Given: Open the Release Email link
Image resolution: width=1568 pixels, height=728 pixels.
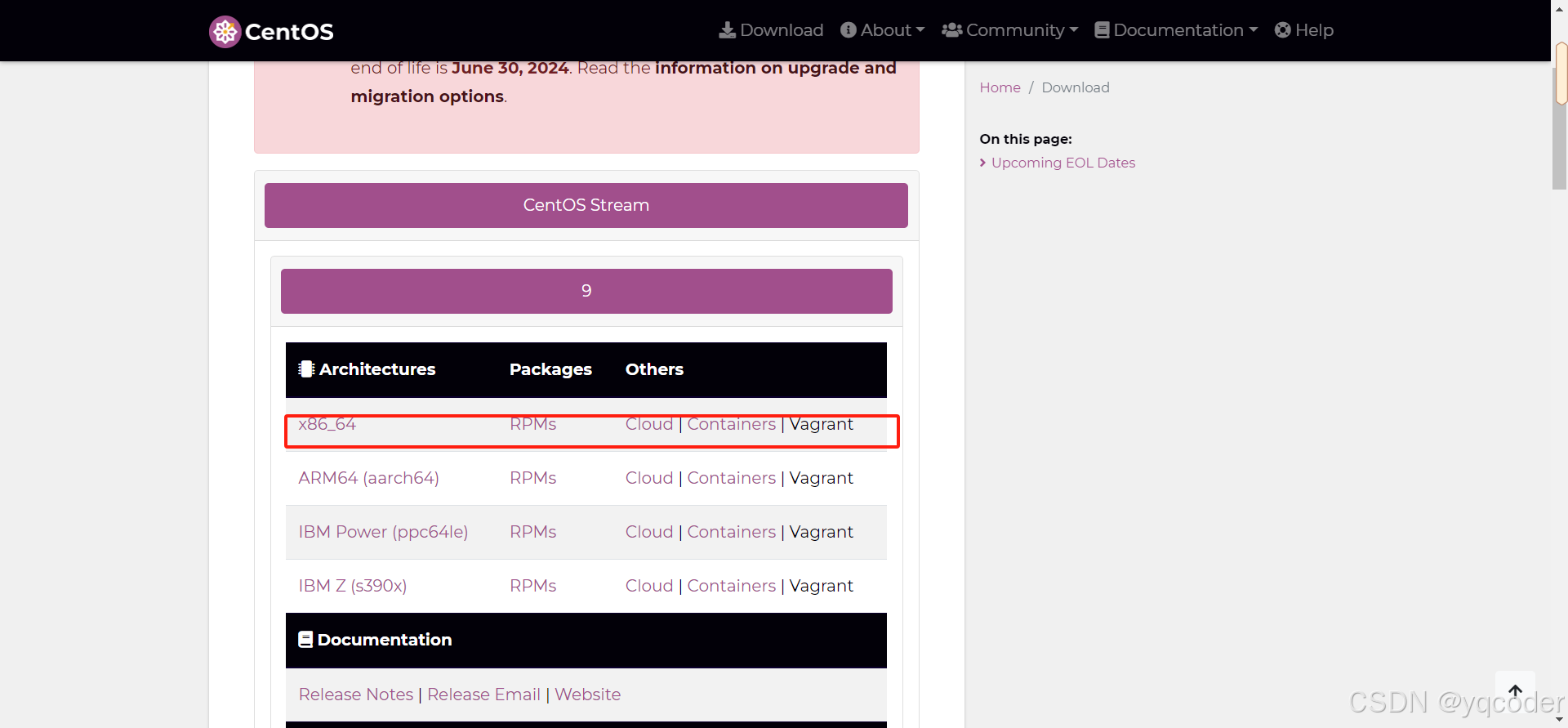Looking at the screenshot, I should tap(483, 695).
